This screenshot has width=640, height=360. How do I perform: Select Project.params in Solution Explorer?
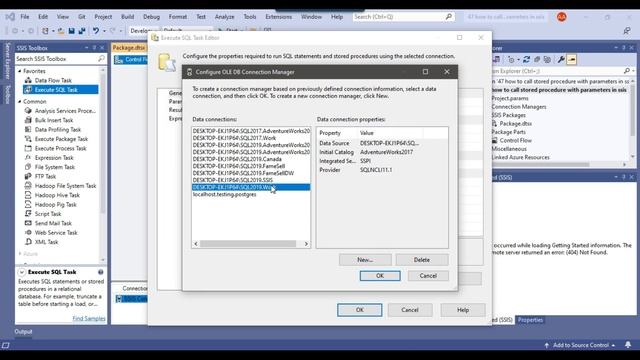coord(510,98)
